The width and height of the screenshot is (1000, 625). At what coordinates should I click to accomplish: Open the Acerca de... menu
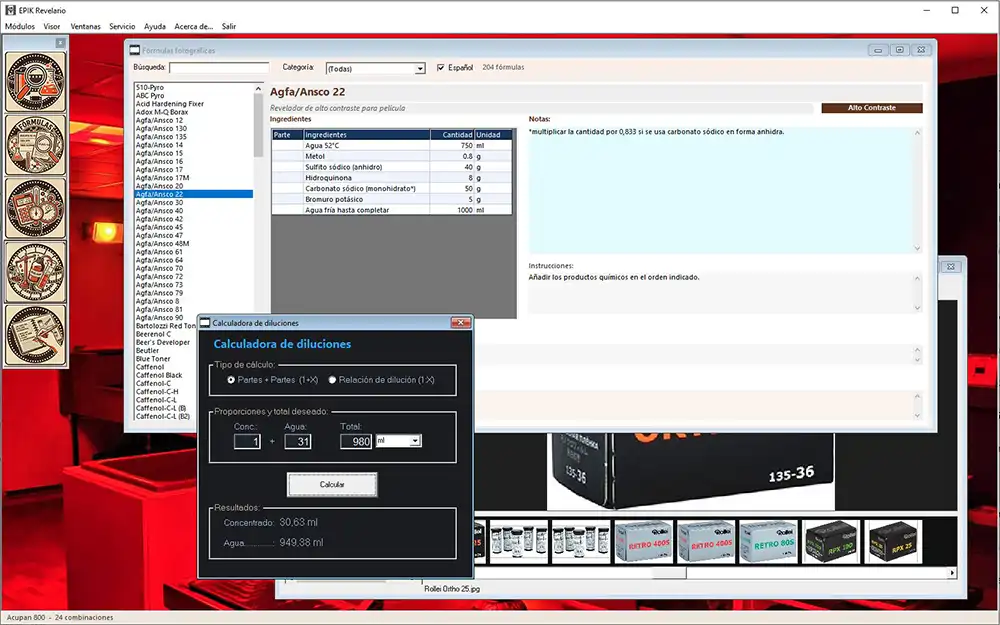194,26
